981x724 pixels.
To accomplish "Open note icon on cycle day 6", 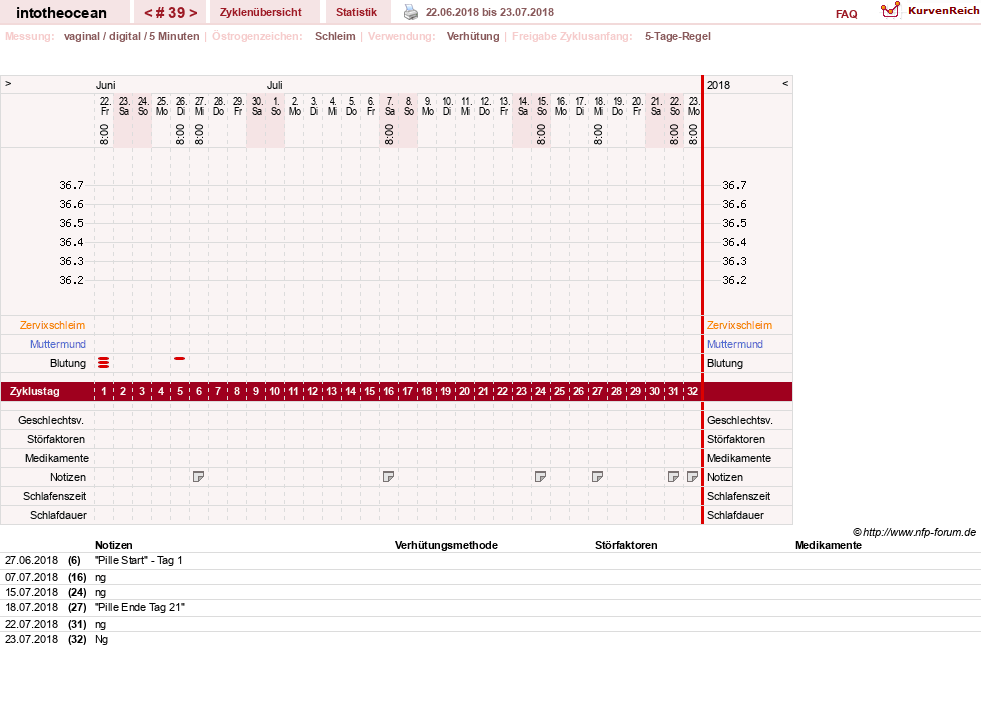I will pos(198,477).
